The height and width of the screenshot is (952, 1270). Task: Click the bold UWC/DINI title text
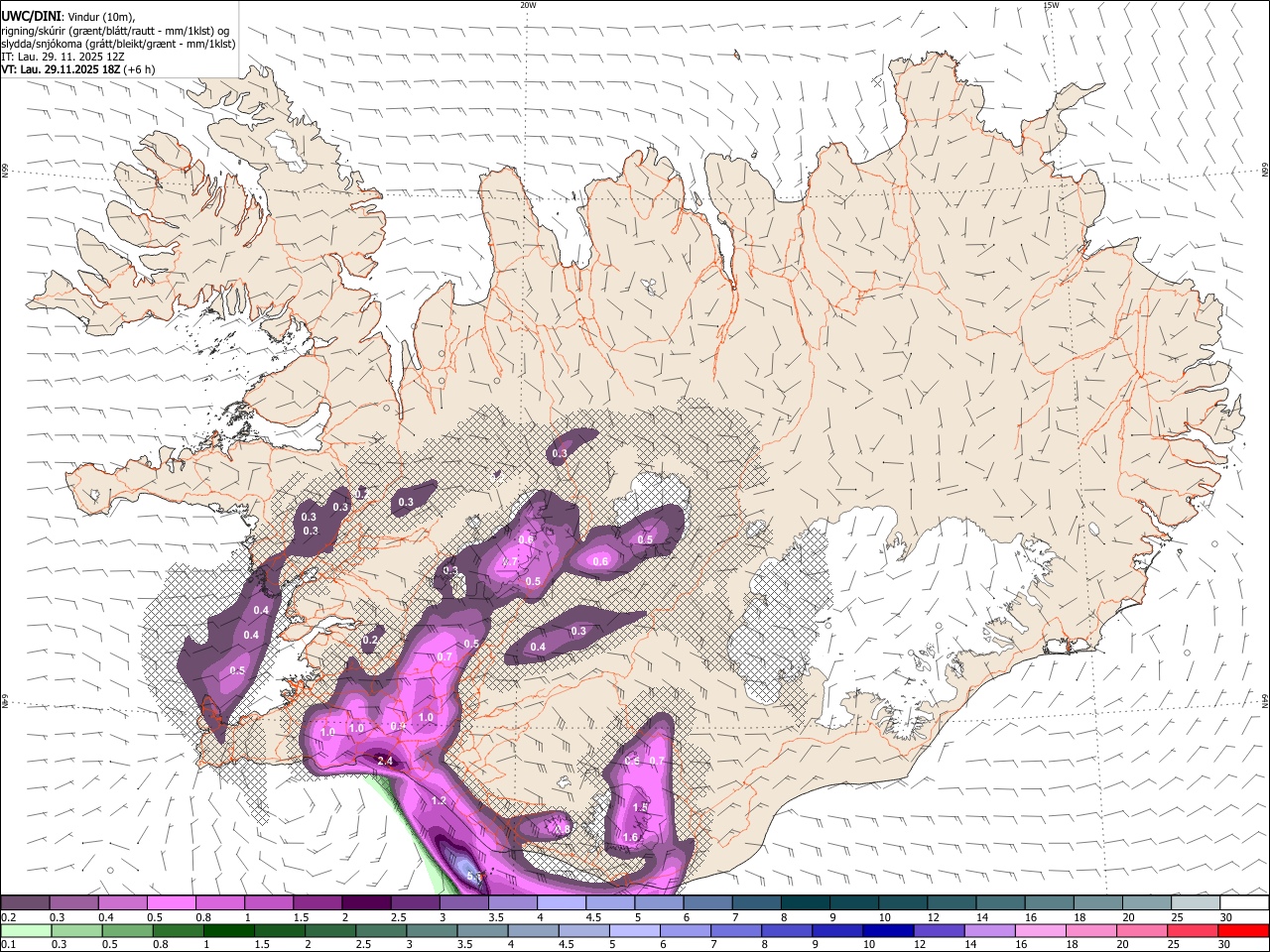[x=30, y=16]
